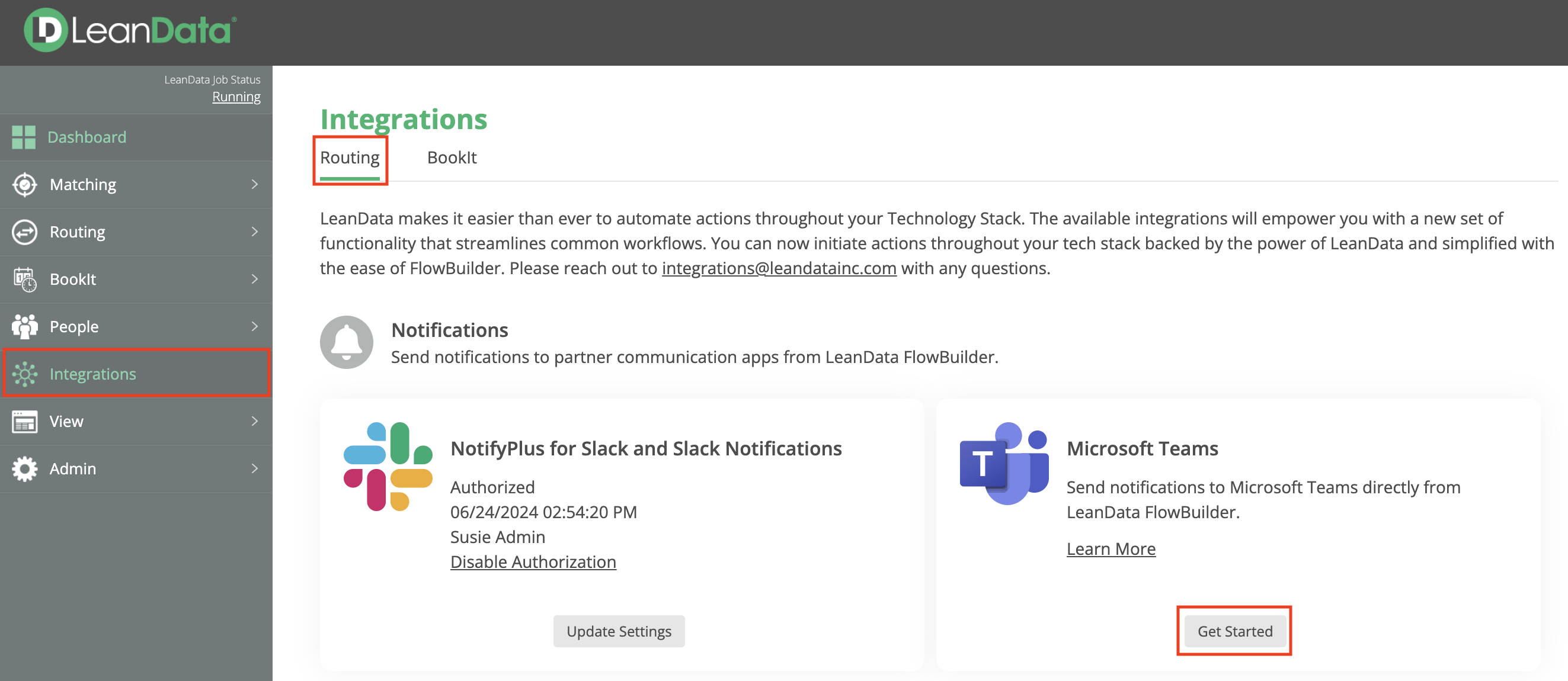Click the Microsoft Teams logo
The image size is (1568, 681).
click(1004, 463)
